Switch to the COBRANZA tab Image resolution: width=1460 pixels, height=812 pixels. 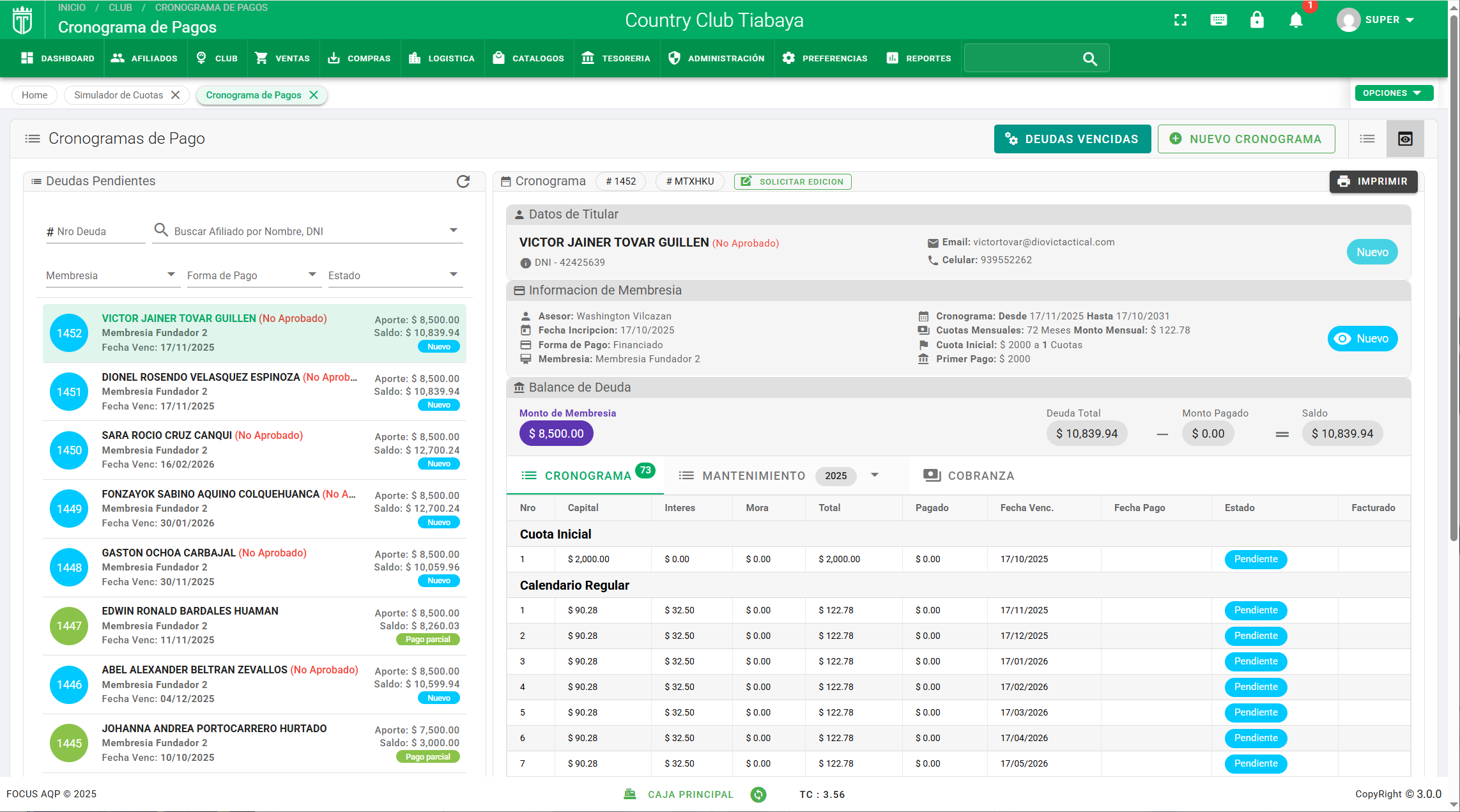click(x=969, y=475)
